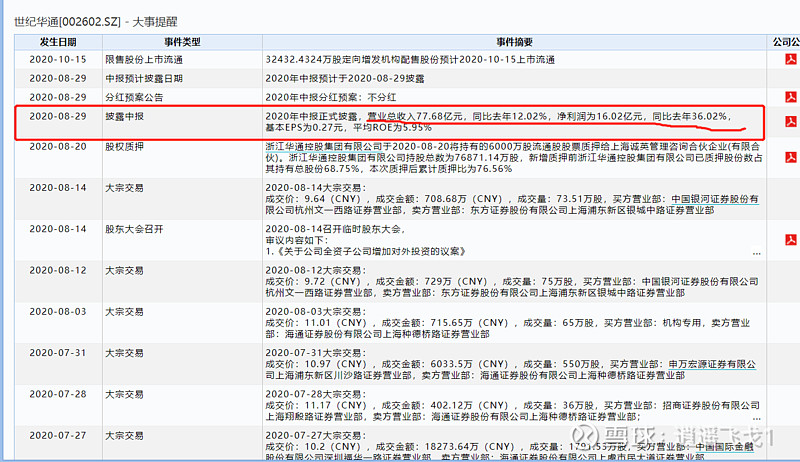Expand the ellipsis in 2020-07-28 大宗交易 summary
The image size is (800, 462).
point(756,418)
